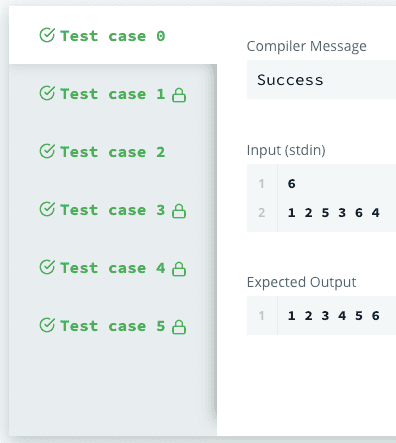Click the checkmark icon beside Test case 4
Image resolution: width=396 pixels, height=443 pixels.
coord(47,267)
